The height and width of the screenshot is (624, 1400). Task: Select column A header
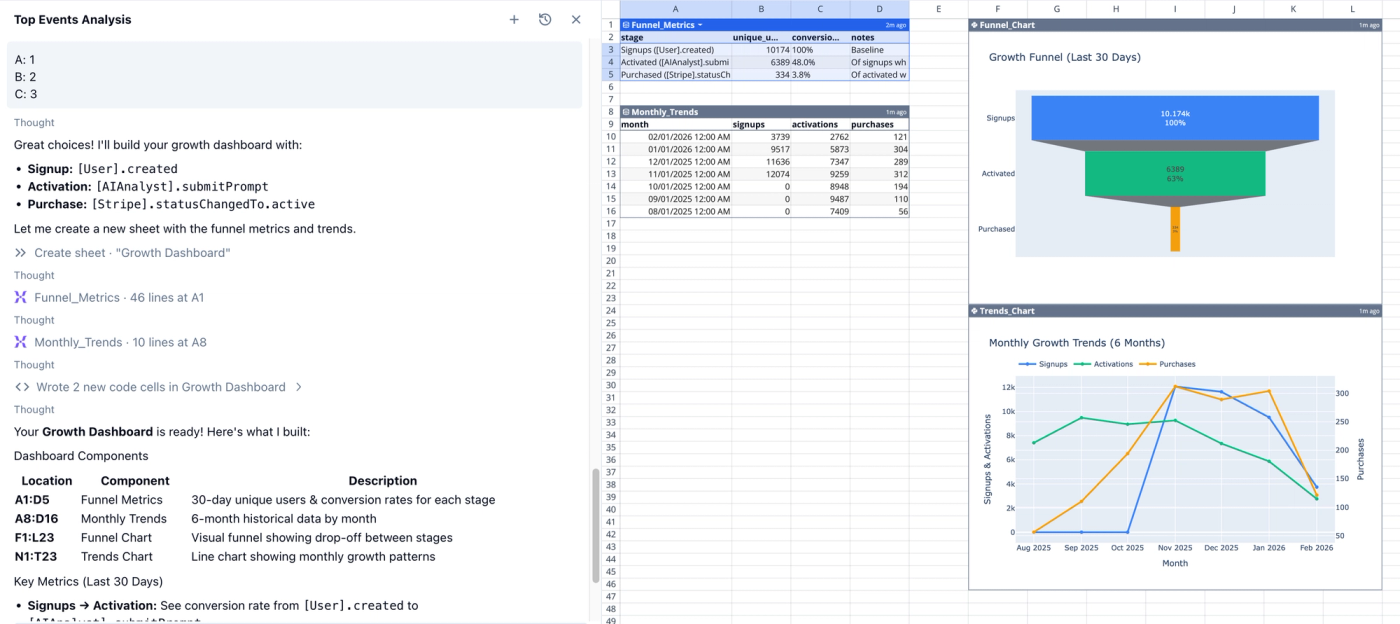click(675, 9)
